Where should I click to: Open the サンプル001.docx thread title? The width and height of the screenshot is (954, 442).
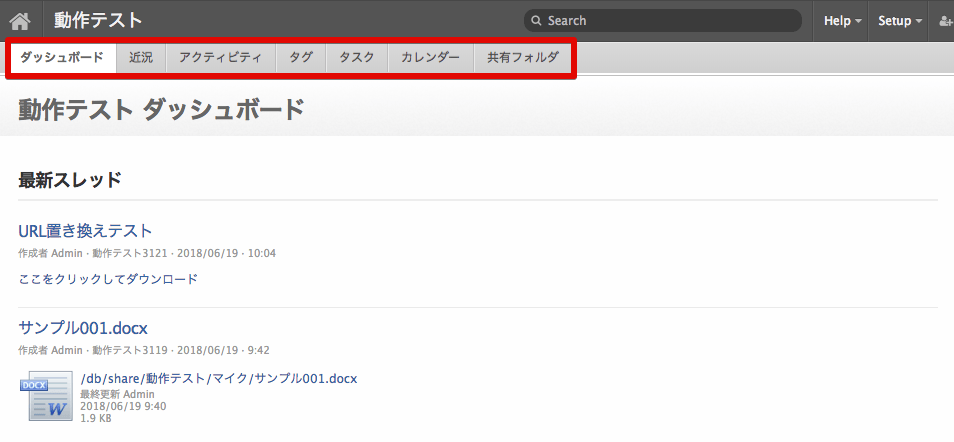[83, 328]
